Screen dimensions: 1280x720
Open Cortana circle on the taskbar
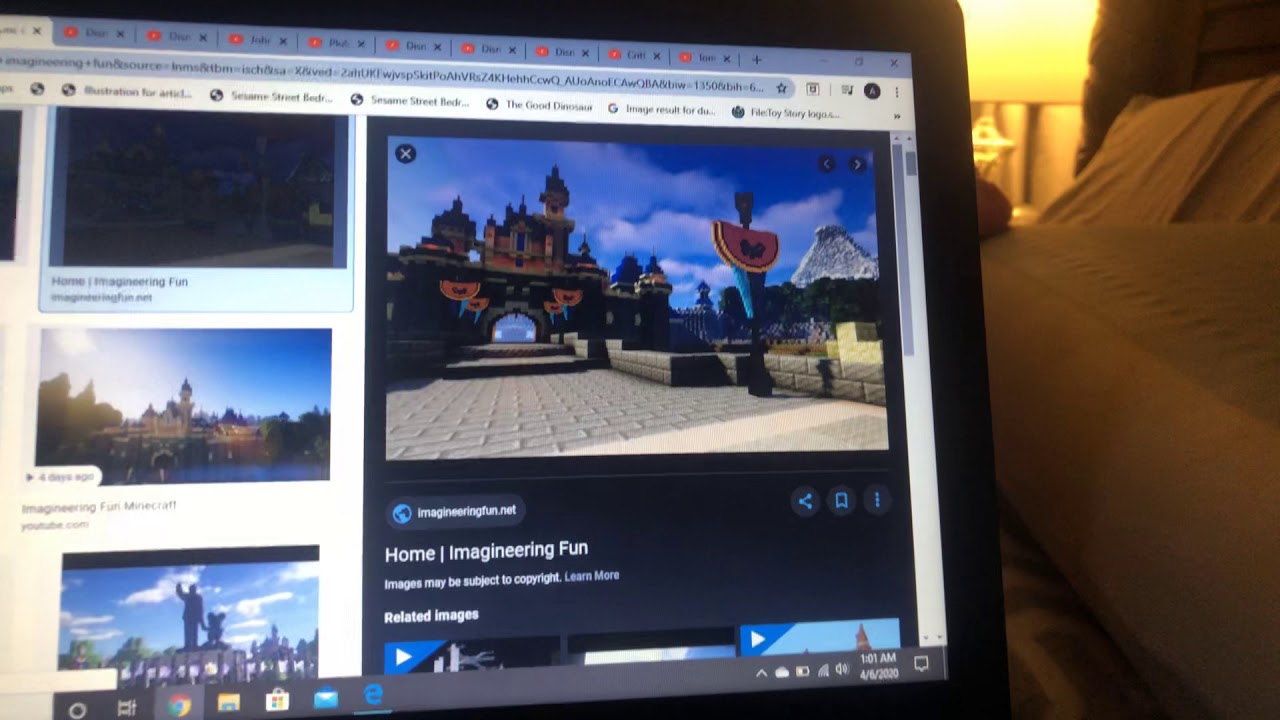(x=76, y=710)
